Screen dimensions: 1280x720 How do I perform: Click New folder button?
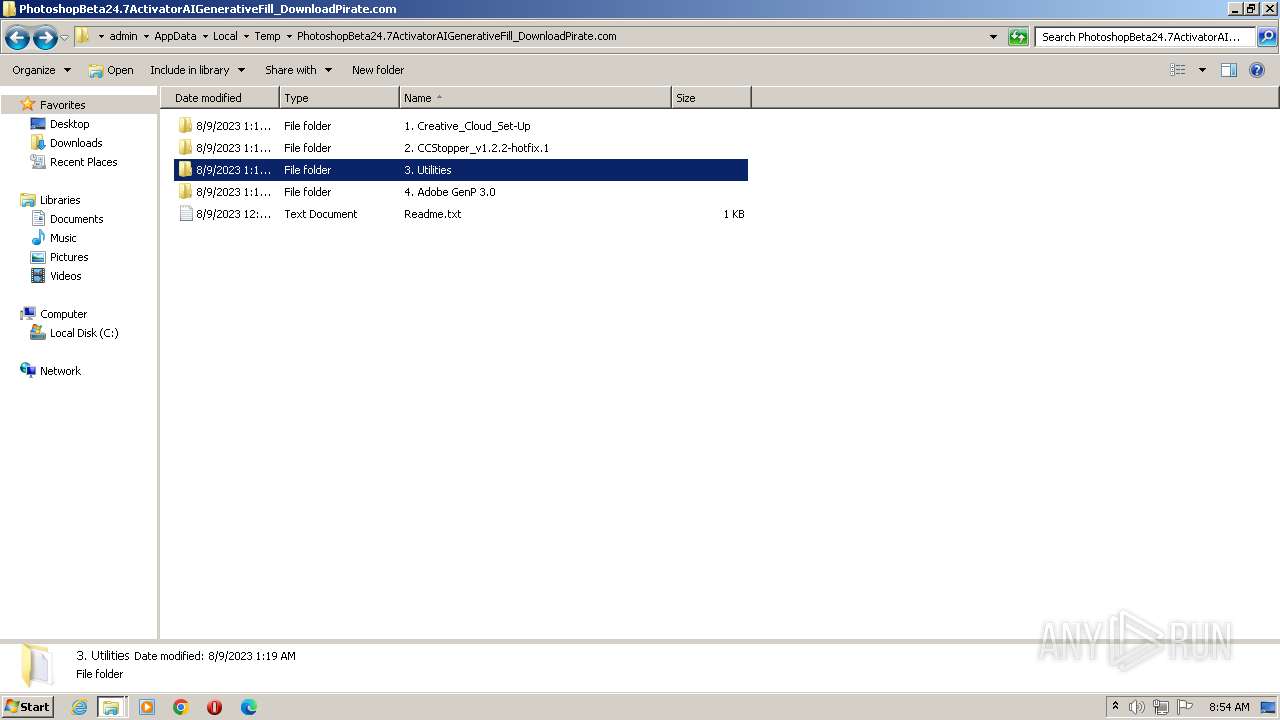378,70
